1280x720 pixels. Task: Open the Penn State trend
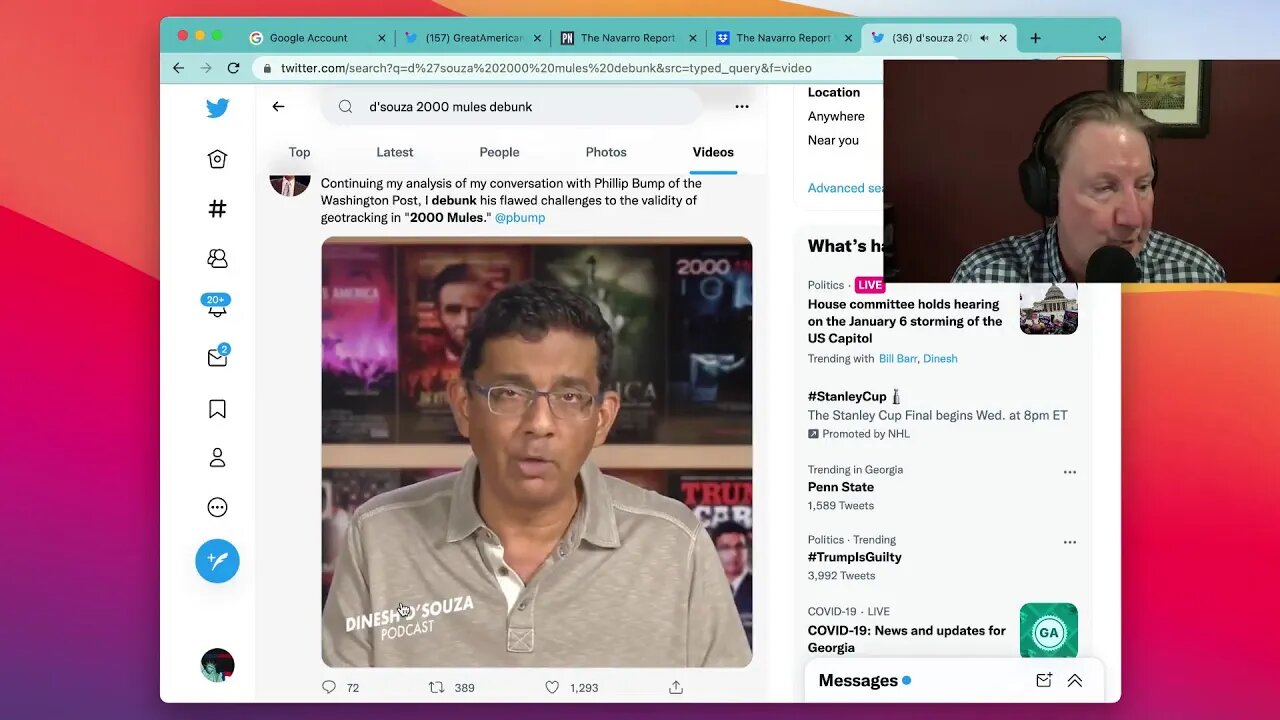841,487
